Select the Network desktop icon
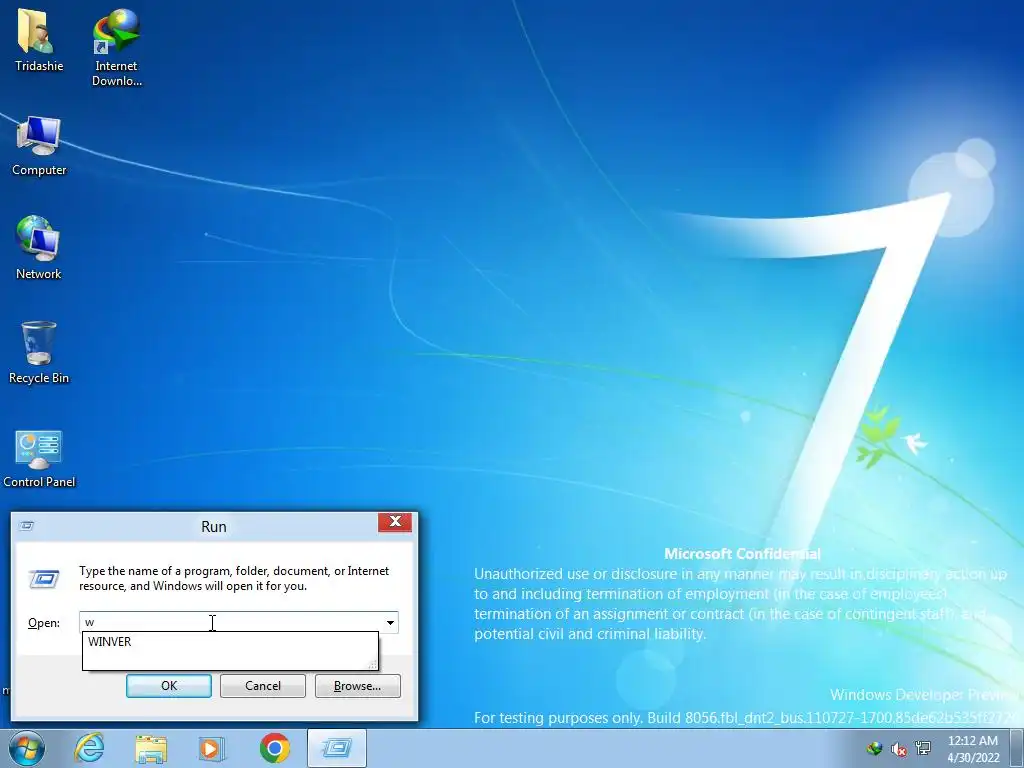 [39, 248]
